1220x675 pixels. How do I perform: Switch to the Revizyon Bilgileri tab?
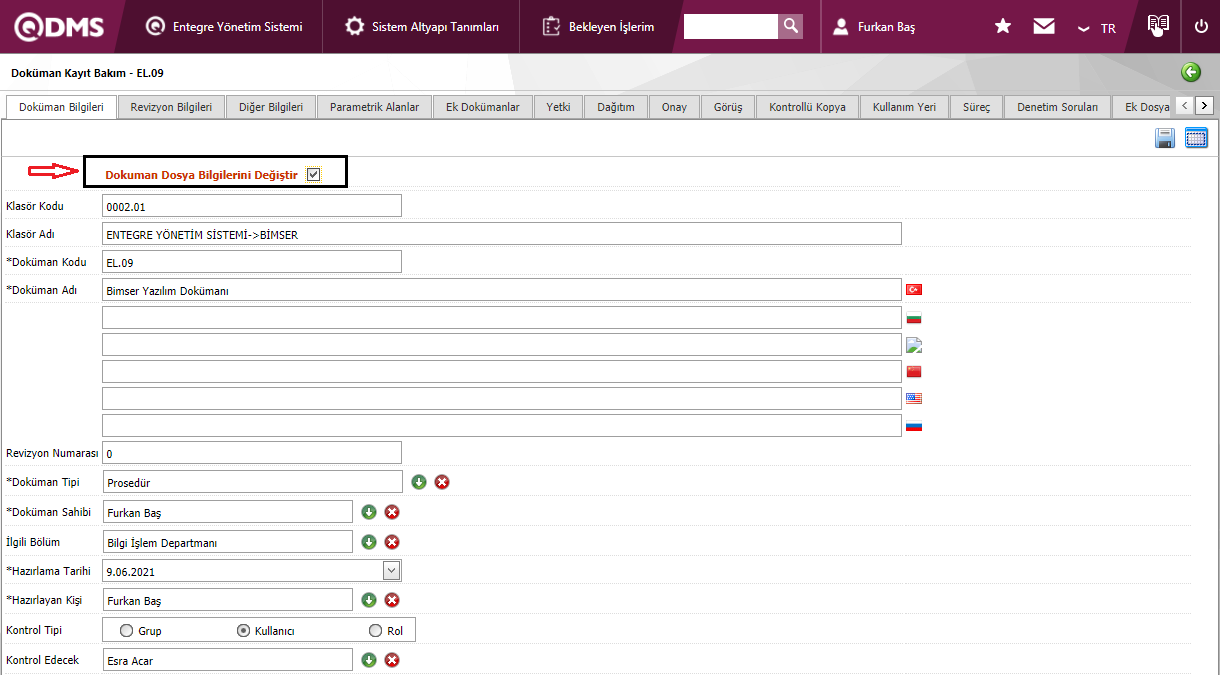click(x=171, y=107)
